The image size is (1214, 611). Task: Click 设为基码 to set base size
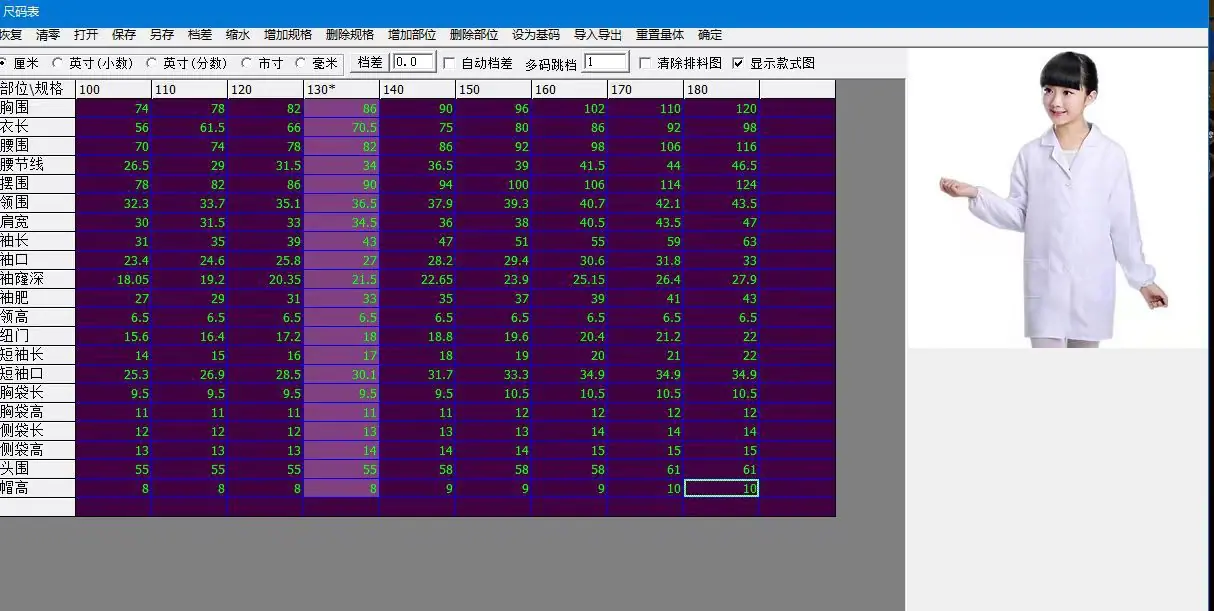point(536,34)
